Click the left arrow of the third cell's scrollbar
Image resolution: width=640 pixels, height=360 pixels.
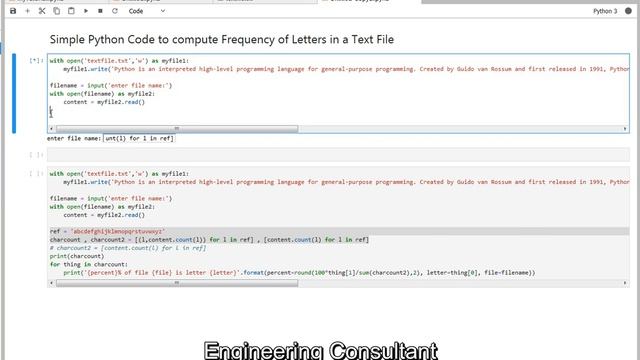[x=51, y=282]
